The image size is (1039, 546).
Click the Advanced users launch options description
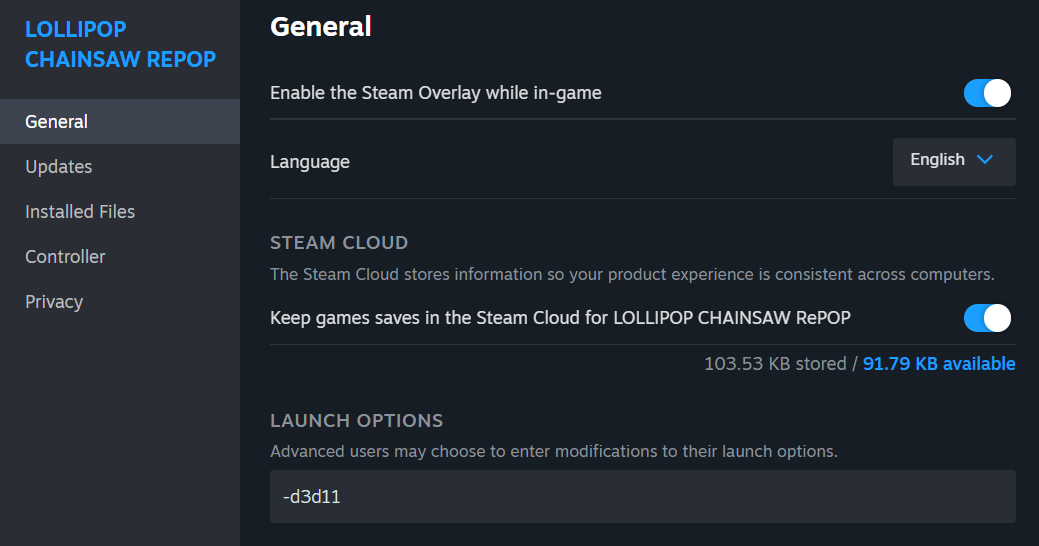pos(553,451)
